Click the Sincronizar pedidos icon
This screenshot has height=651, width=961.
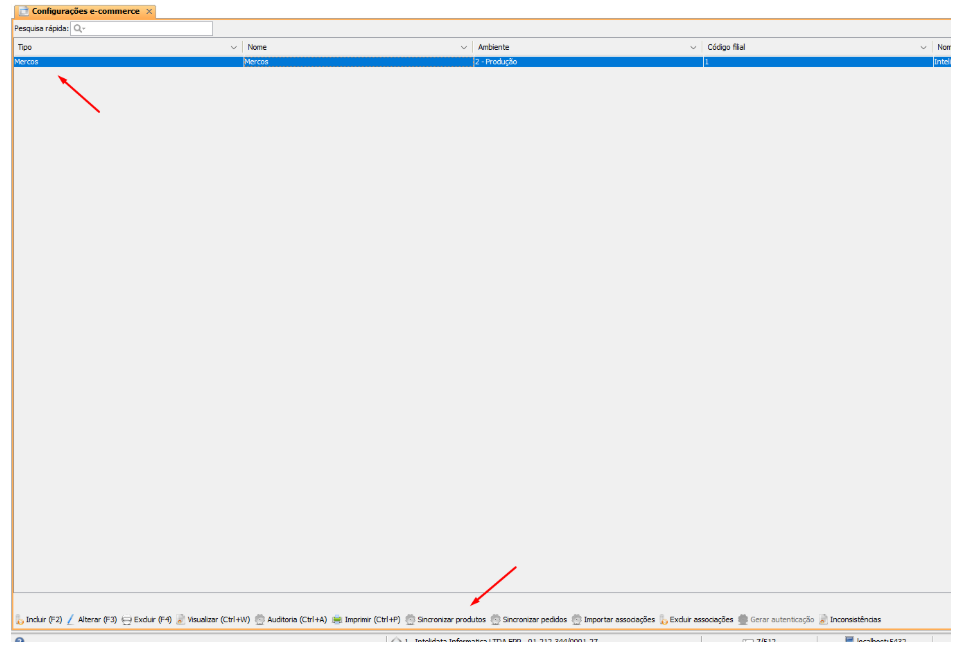pyautogui.click(x=496, y=620)
